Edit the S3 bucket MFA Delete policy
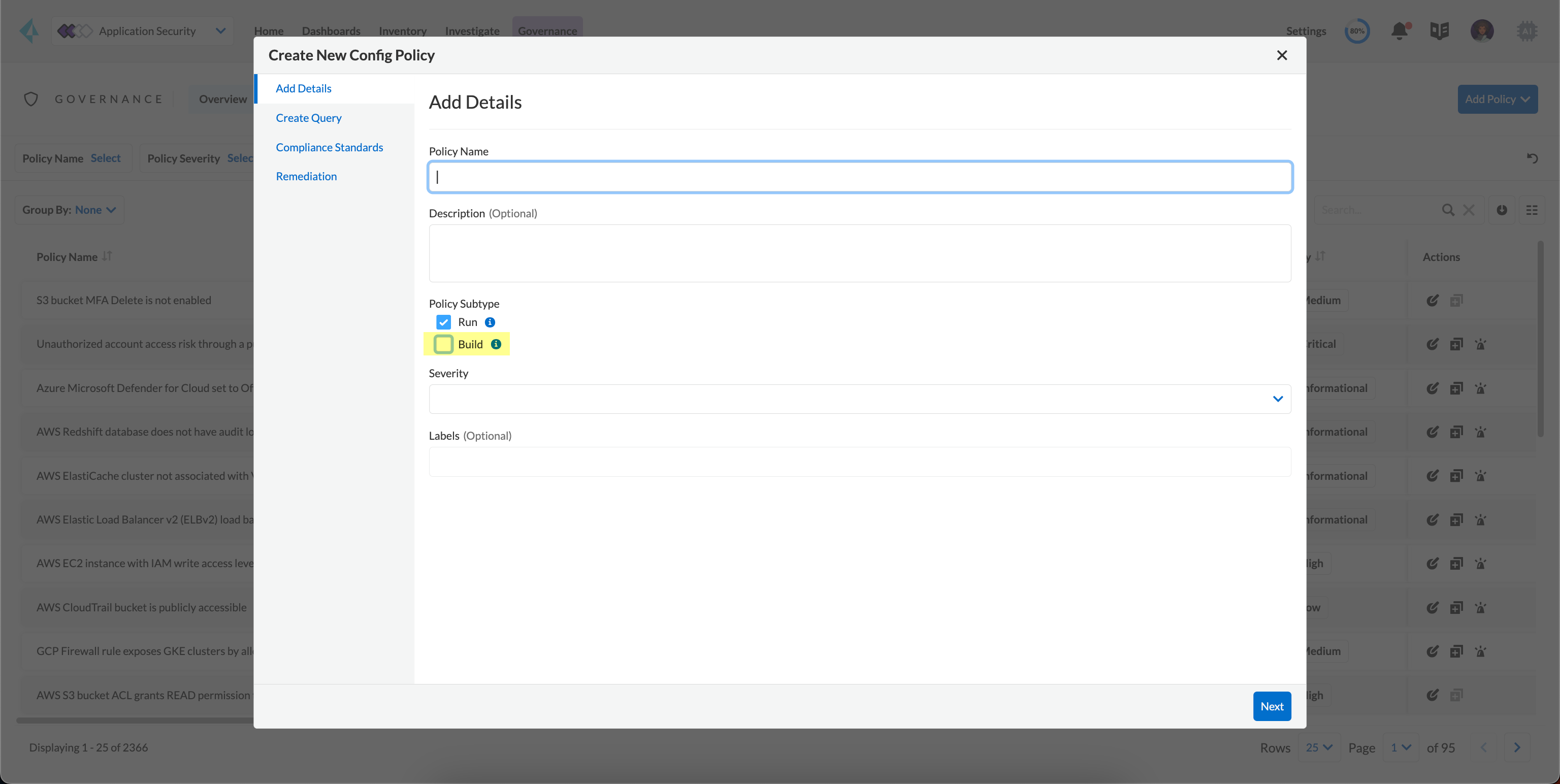 1432,300
